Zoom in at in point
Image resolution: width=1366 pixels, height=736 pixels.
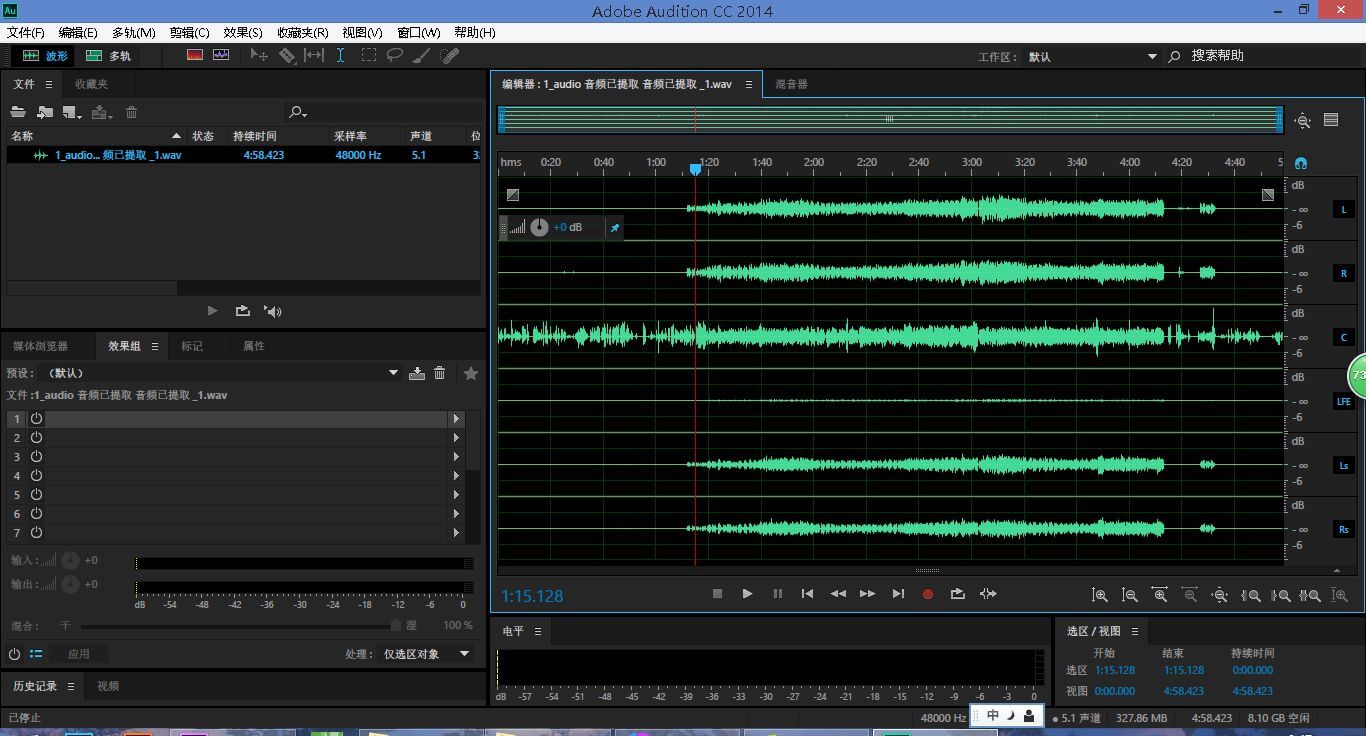click(x=1250, y=595)
